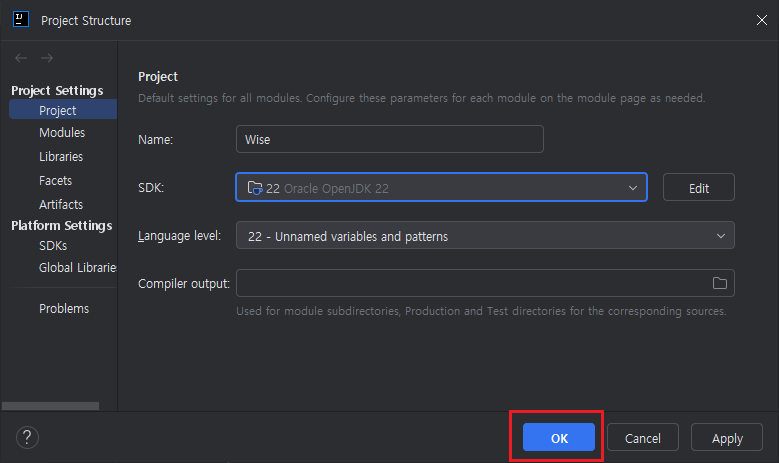The image size is (779, 463).
Task: Open SDKs under Platform Settings
Action: coord(53,245)
